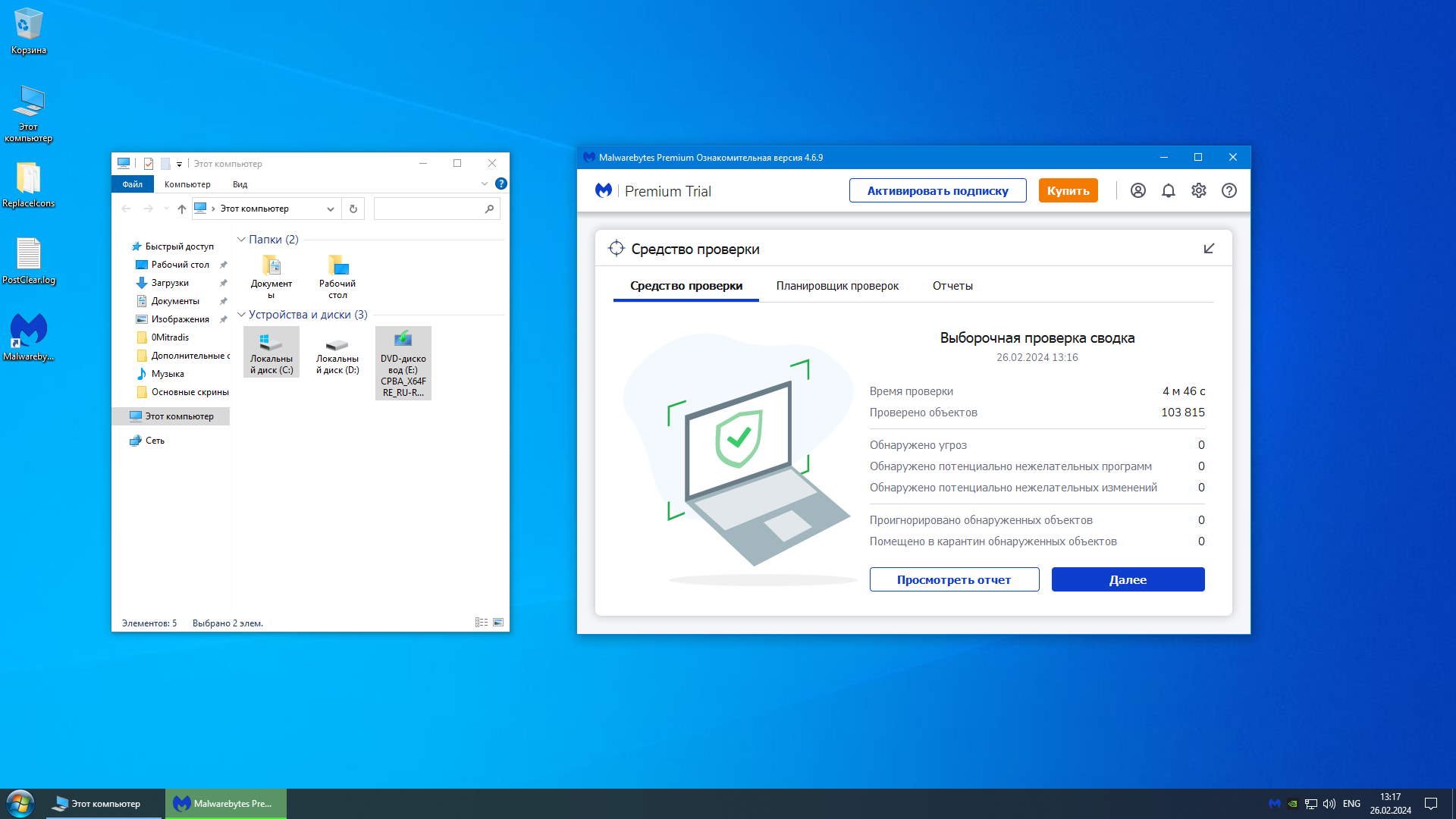Open the Отчеты tab
This screenshot has height=819, width=1456.
pos(952,286)
